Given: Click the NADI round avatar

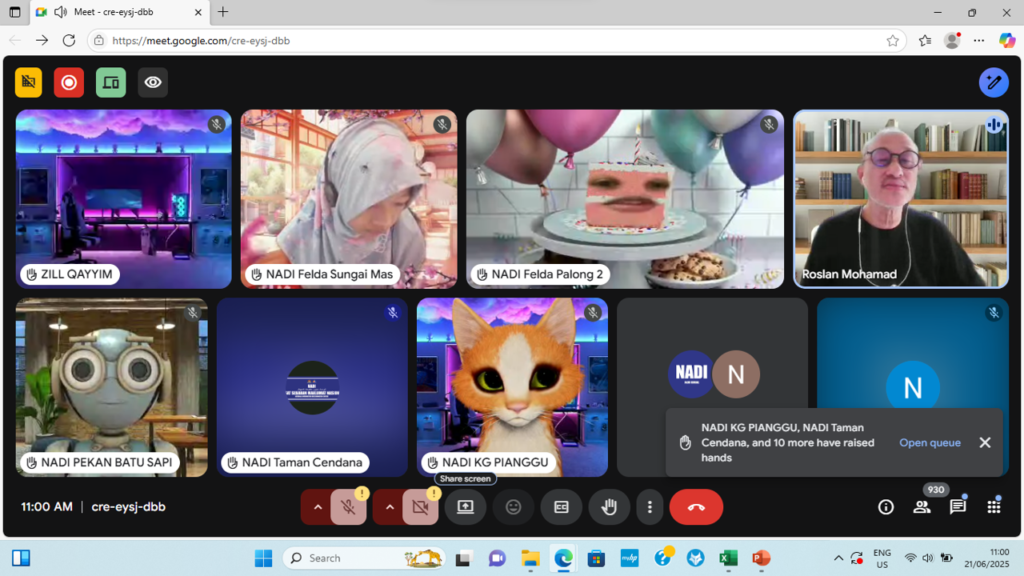Looking at the screenshot, I should (691, 374).
